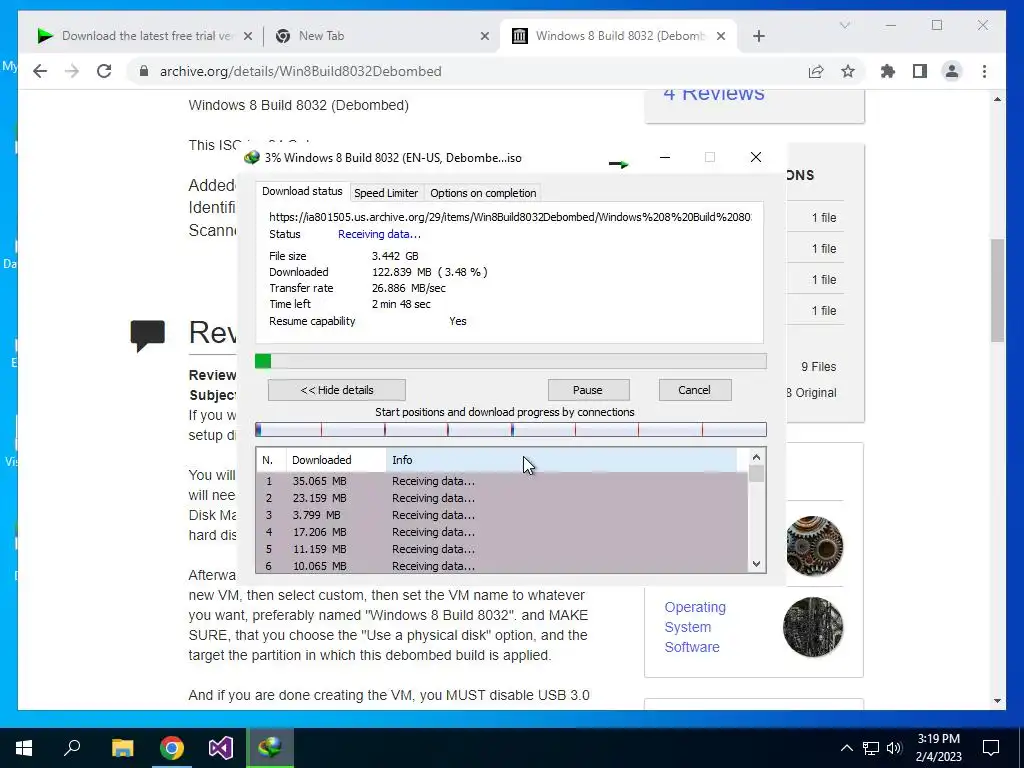
Task: Close the IDM download dialog
Action: point(756,157)
